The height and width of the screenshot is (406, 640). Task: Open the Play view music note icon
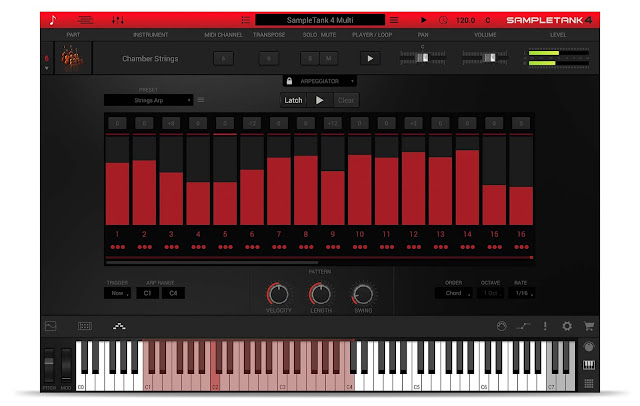pyautogui.click(x=53, y=20)
